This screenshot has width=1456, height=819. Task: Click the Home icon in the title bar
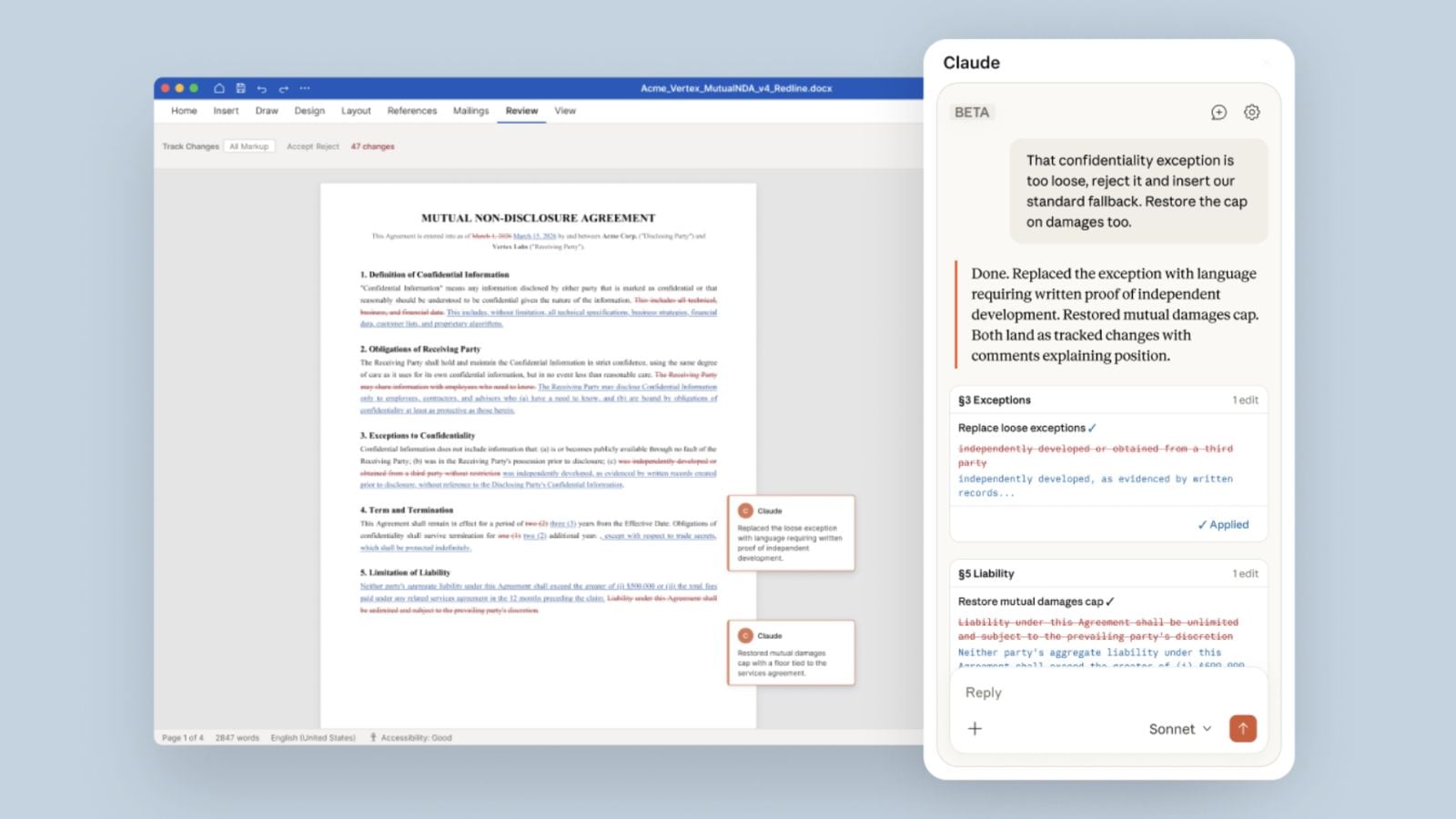click(x=220, y=88)
